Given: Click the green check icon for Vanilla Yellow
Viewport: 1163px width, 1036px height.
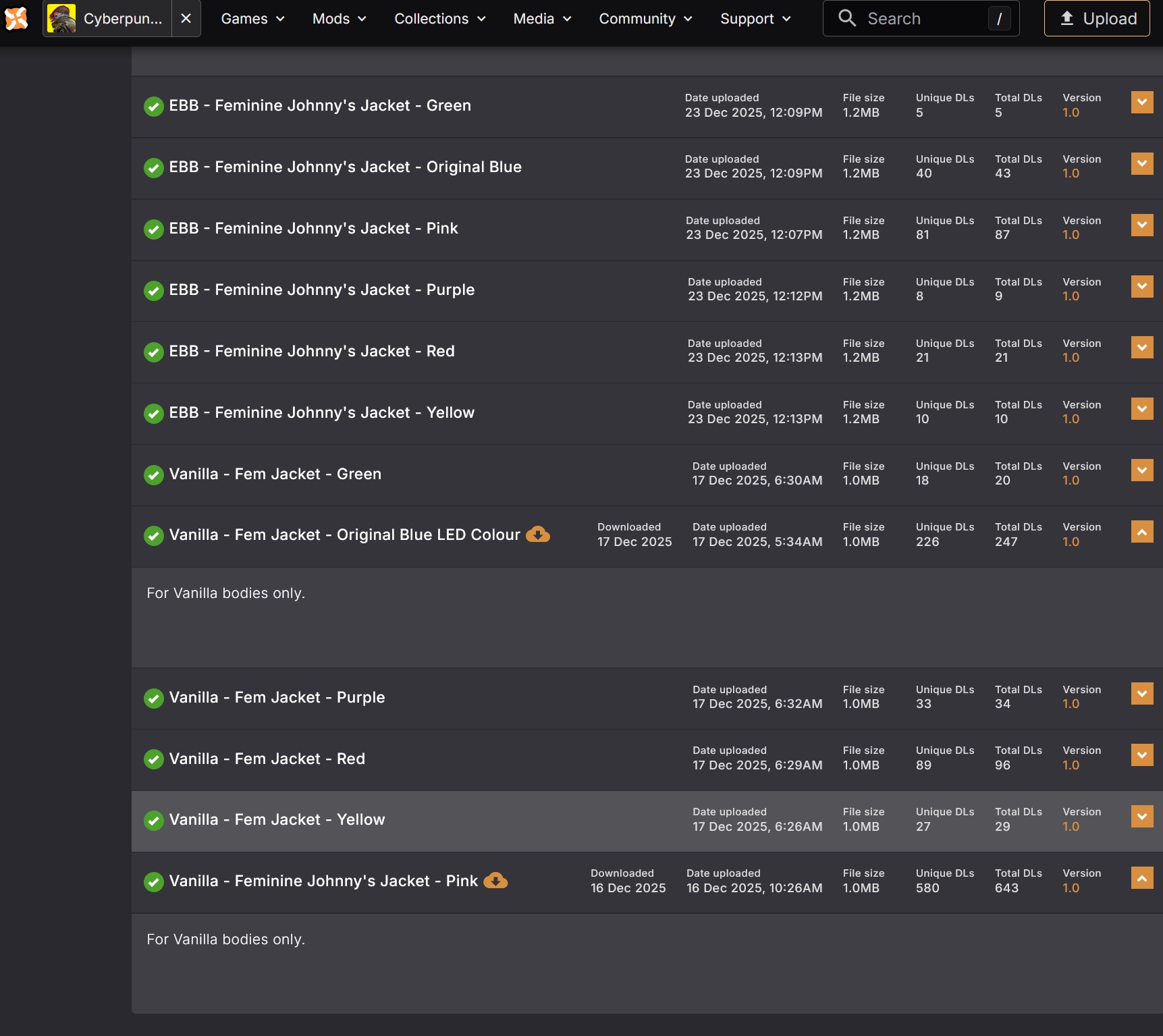Looking at the screenshot, I should 154,821.
